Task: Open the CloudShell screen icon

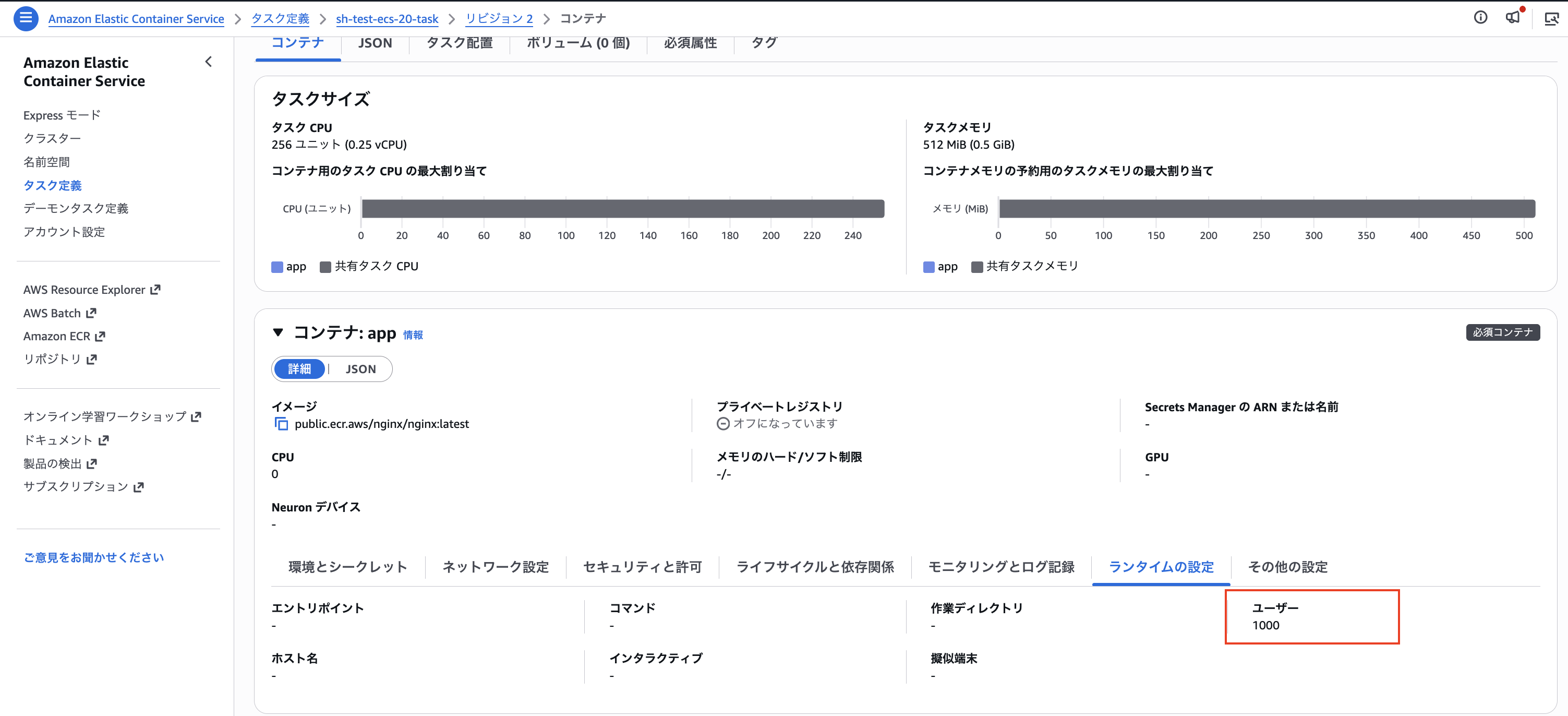Action: 1551,19
